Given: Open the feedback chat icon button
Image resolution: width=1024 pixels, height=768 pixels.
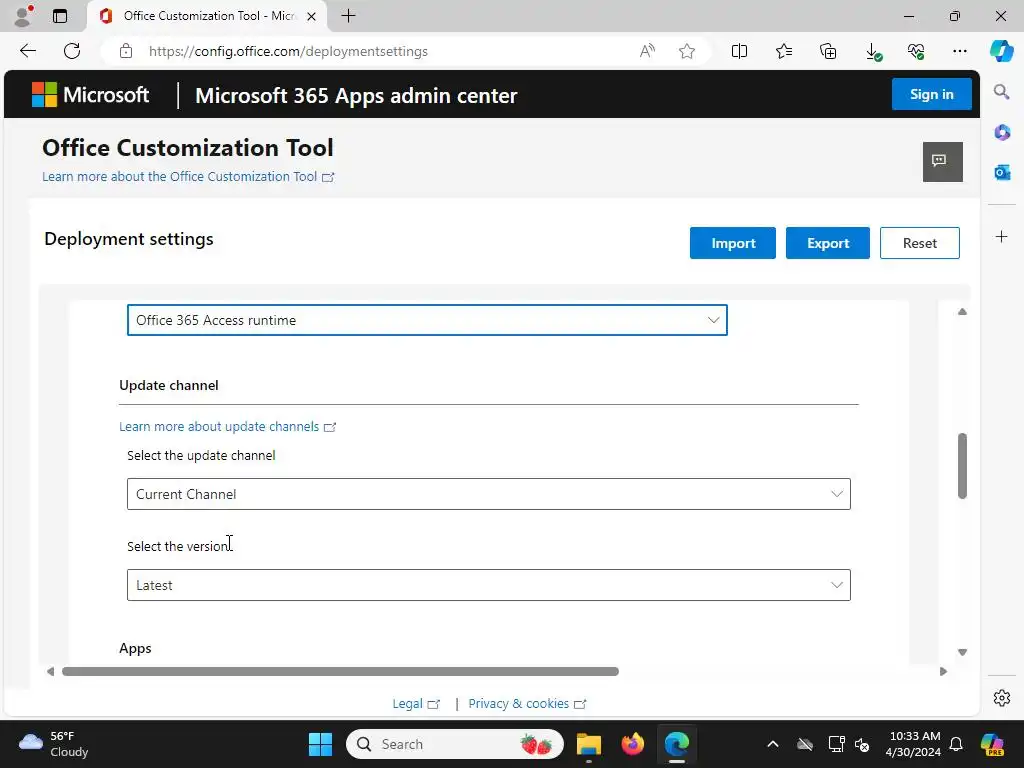Looking at the screenshot, I should pyautogui.click(x=942, y=161).
